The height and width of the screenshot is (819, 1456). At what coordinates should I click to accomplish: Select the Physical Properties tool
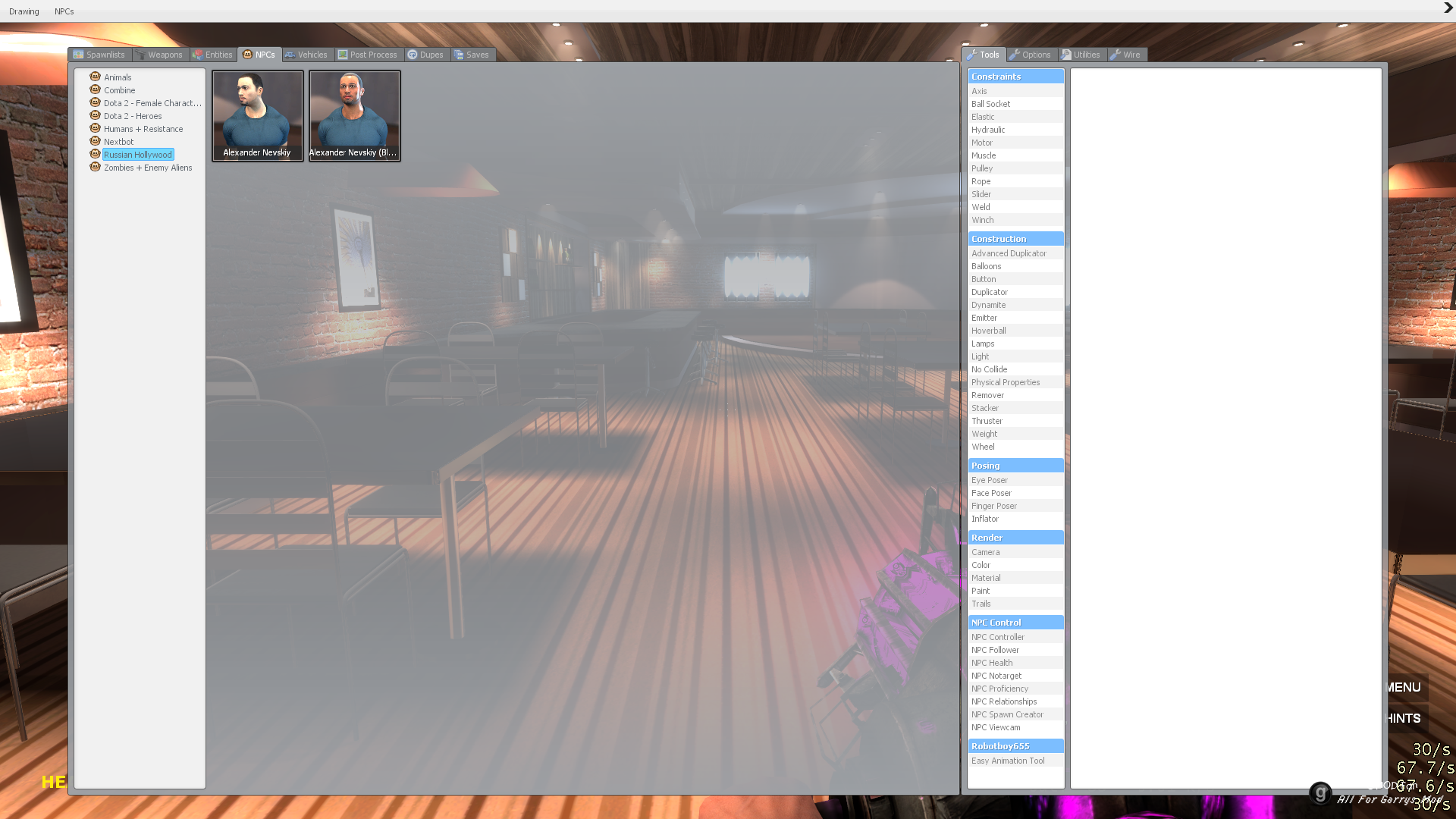(x=1015, y=382)
